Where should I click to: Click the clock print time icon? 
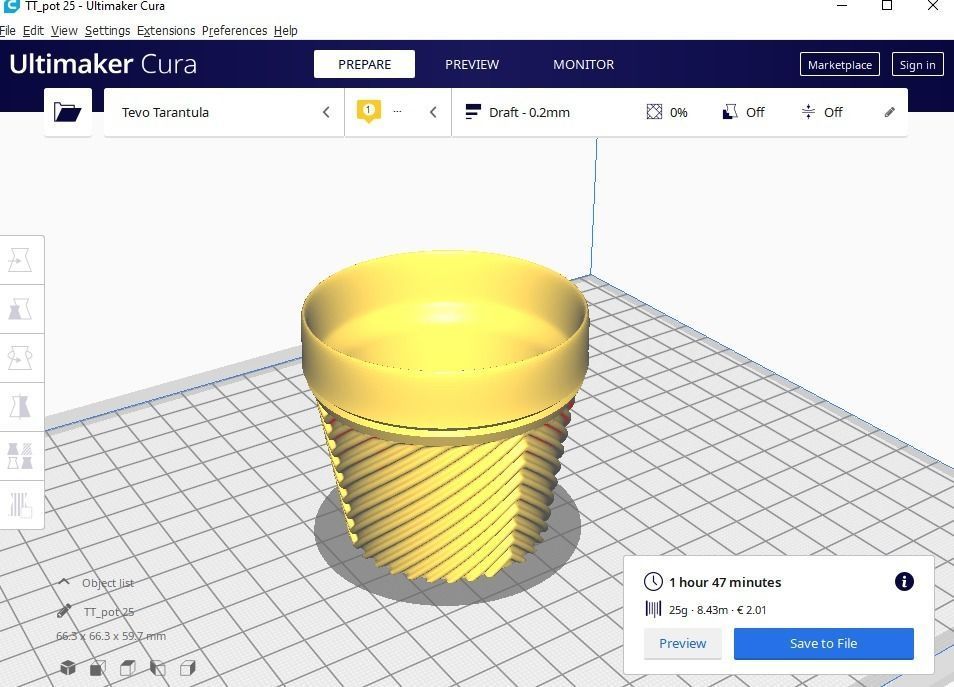(x=653, y=582)
